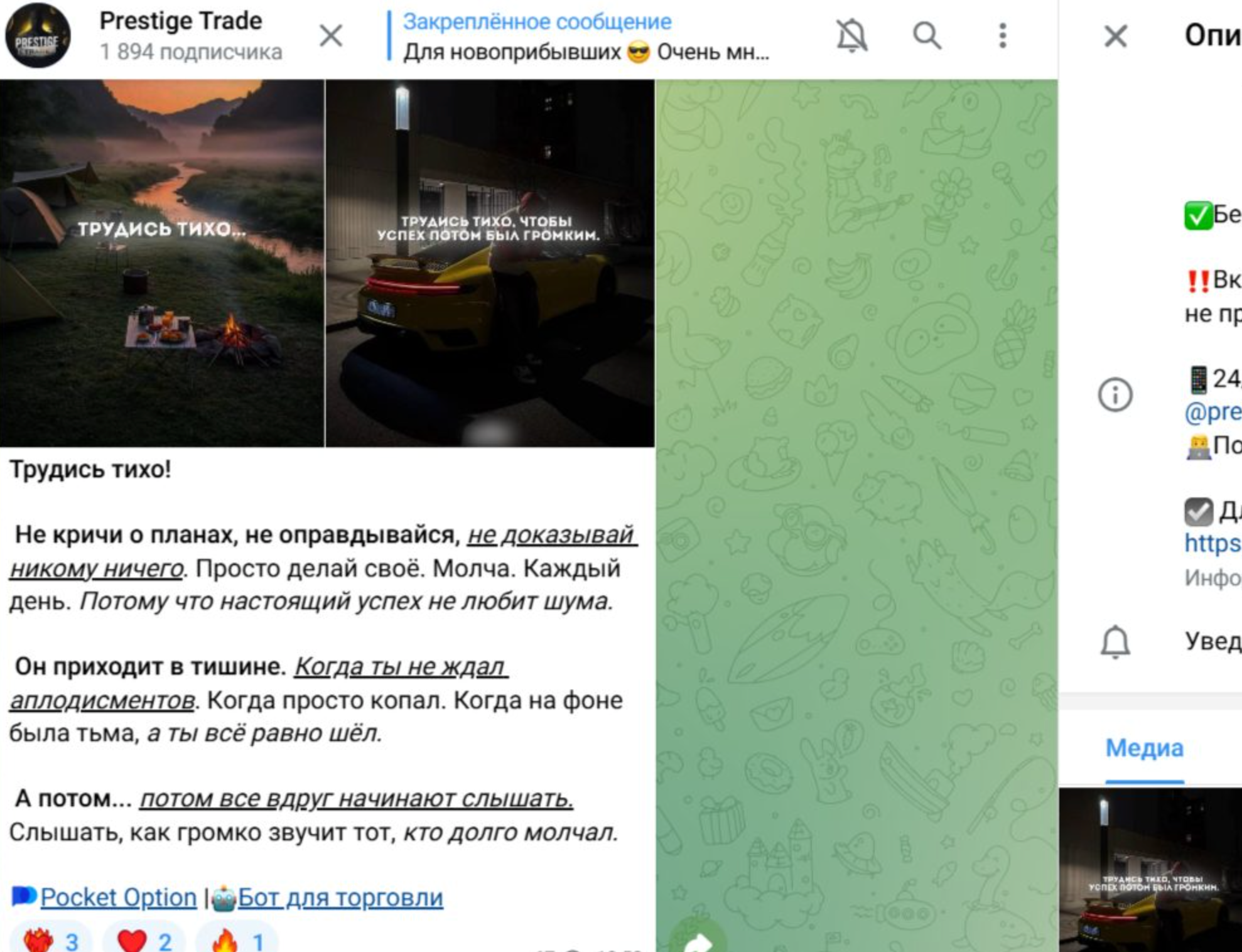
Task: Dismiss the pinned message with the X
Action: pos(331,35)
